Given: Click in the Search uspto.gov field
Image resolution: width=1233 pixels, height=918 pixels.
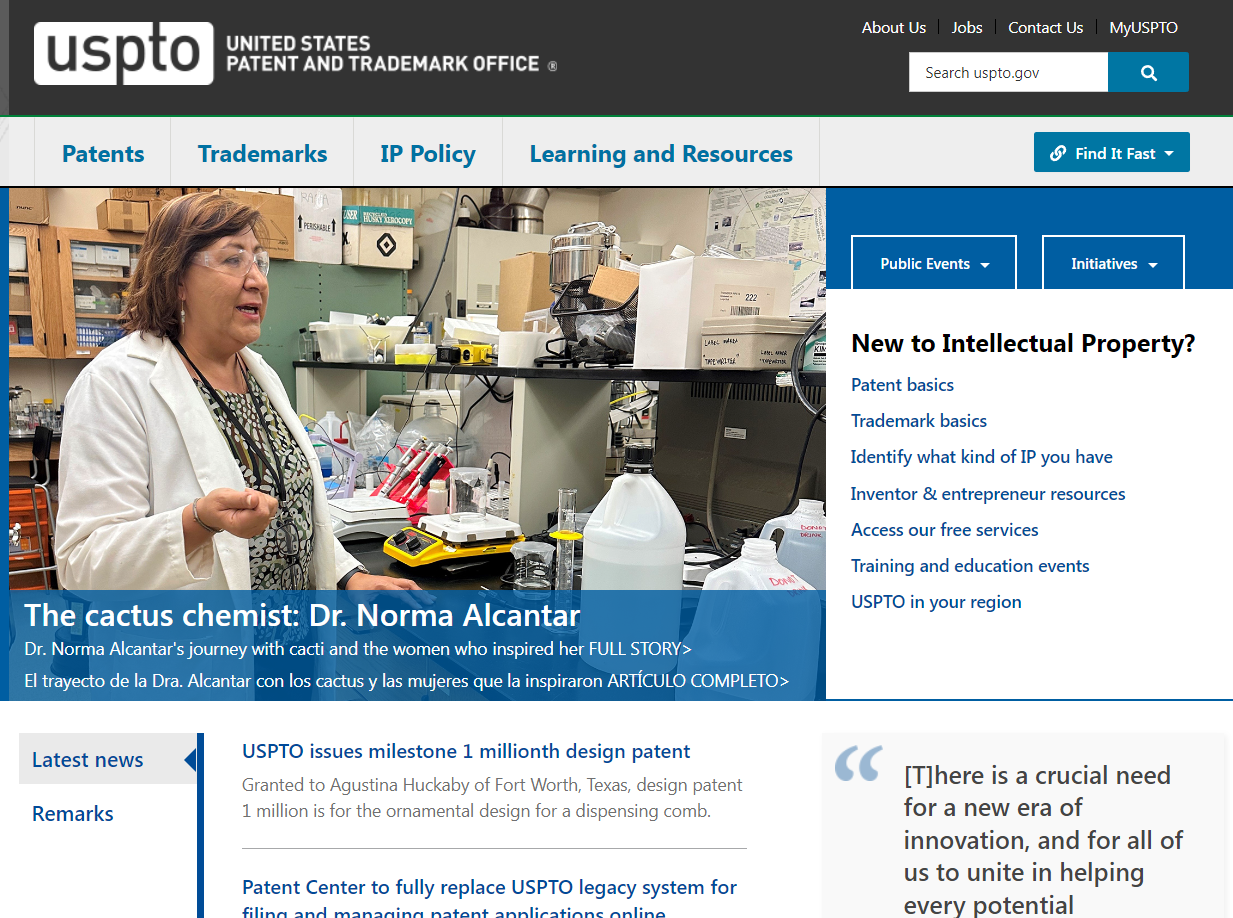Looking at the screenshot, I should tap(1007, 73).
